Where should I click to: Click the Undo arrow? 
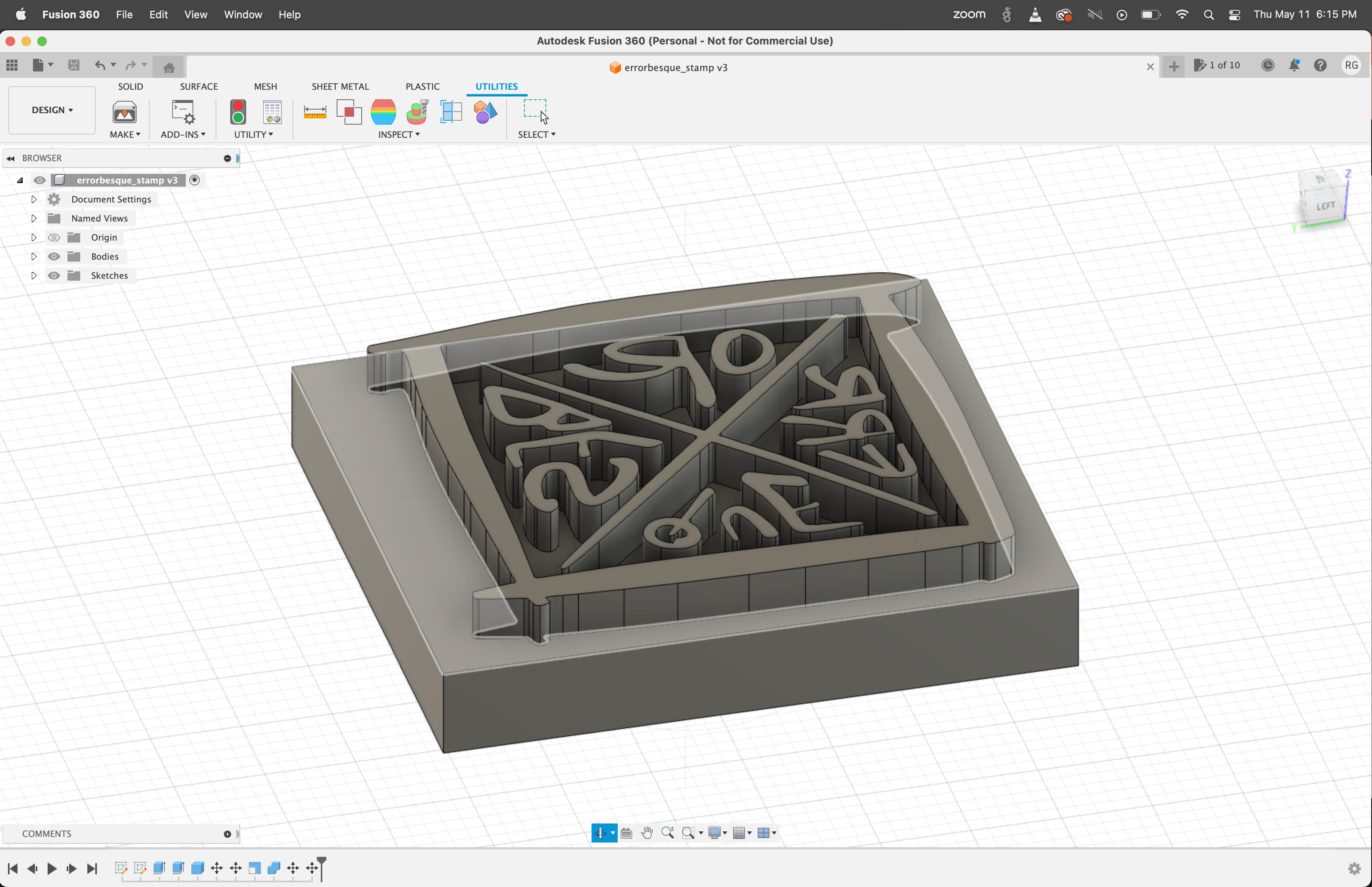(100, 65)
